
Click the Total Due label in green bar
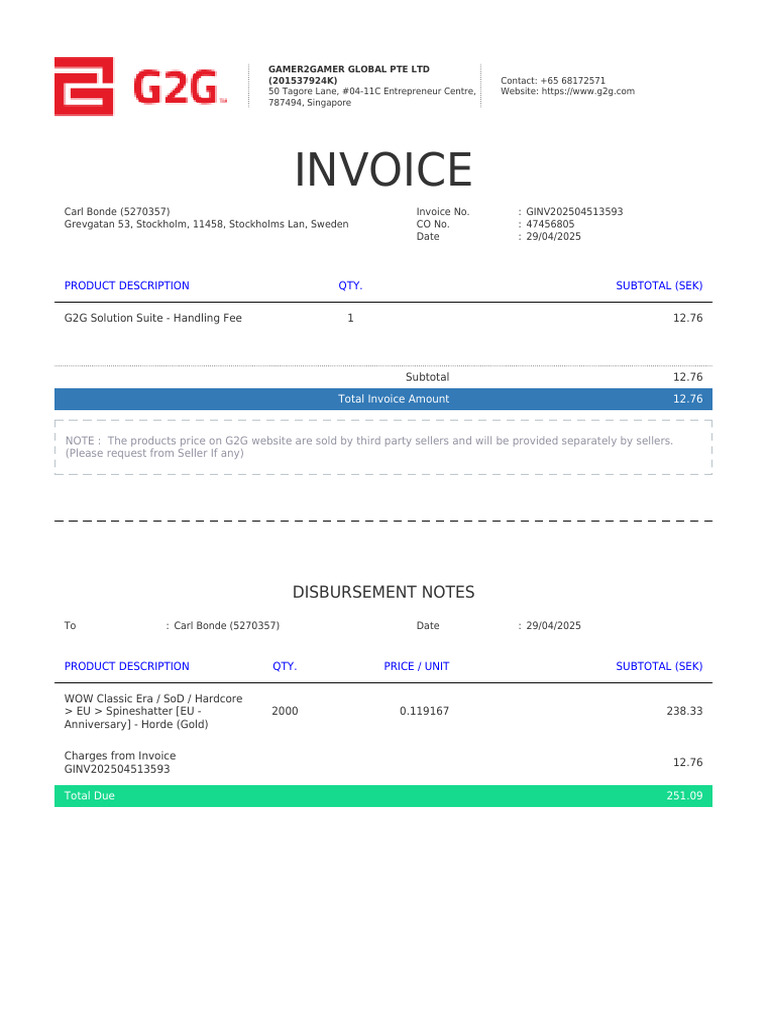tap(89, 796)
